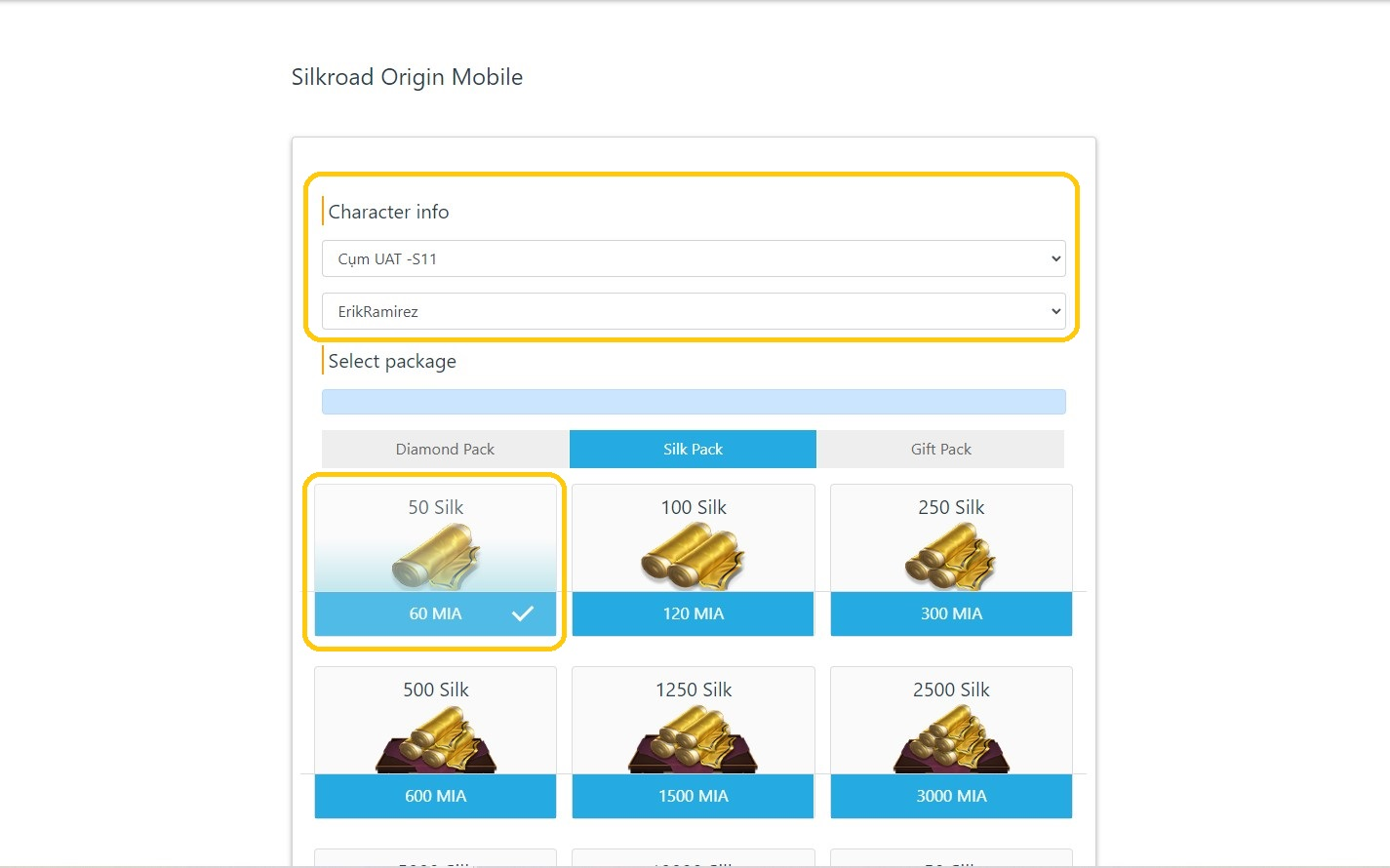Open the ErikRamirez character dropdown
This screenshot has width=1390, height=868.
693,311
